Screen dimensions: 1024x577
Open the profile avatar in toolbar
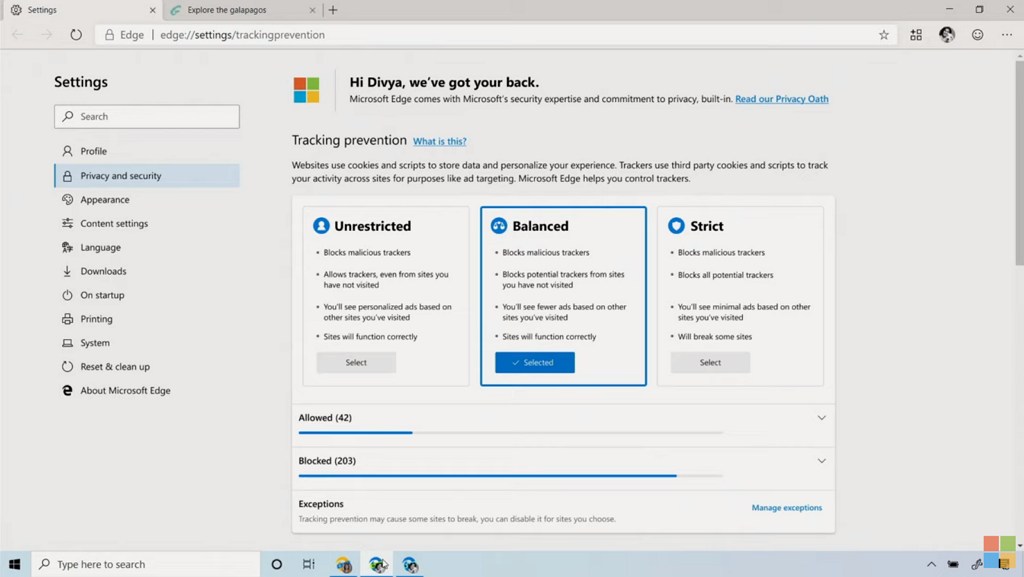pos(947,35)
